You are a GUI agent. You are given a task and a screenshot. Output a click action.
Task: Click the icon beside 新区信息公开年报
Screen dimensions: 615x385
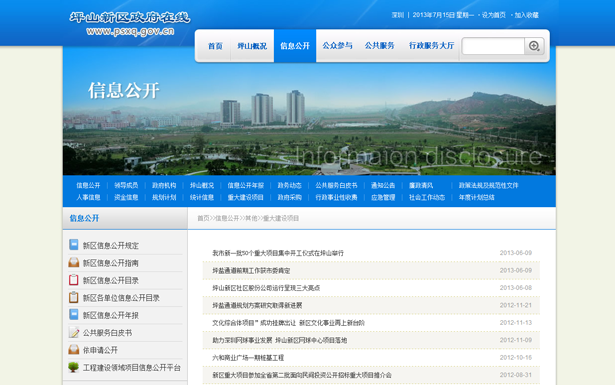(x=73, y=314)
